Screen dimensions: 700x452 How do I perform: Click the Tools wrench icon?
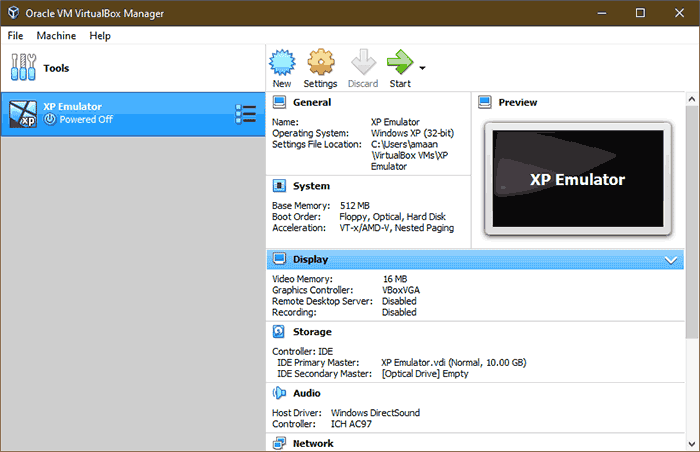click(x=23, y=67)
